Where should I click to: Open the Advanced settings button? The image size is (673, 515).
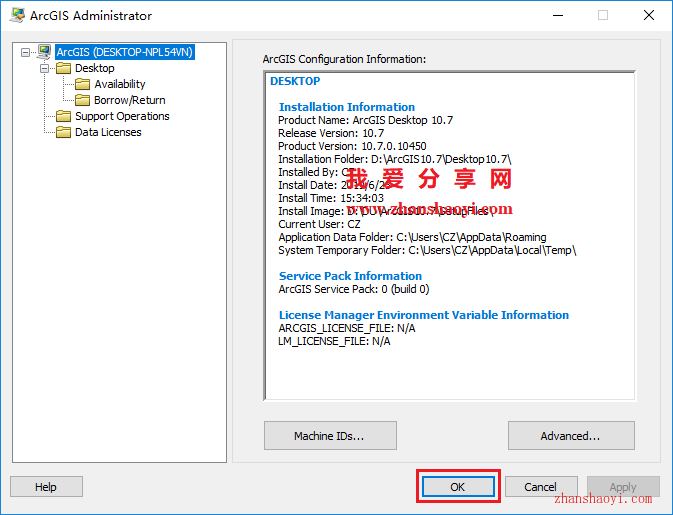571,436
